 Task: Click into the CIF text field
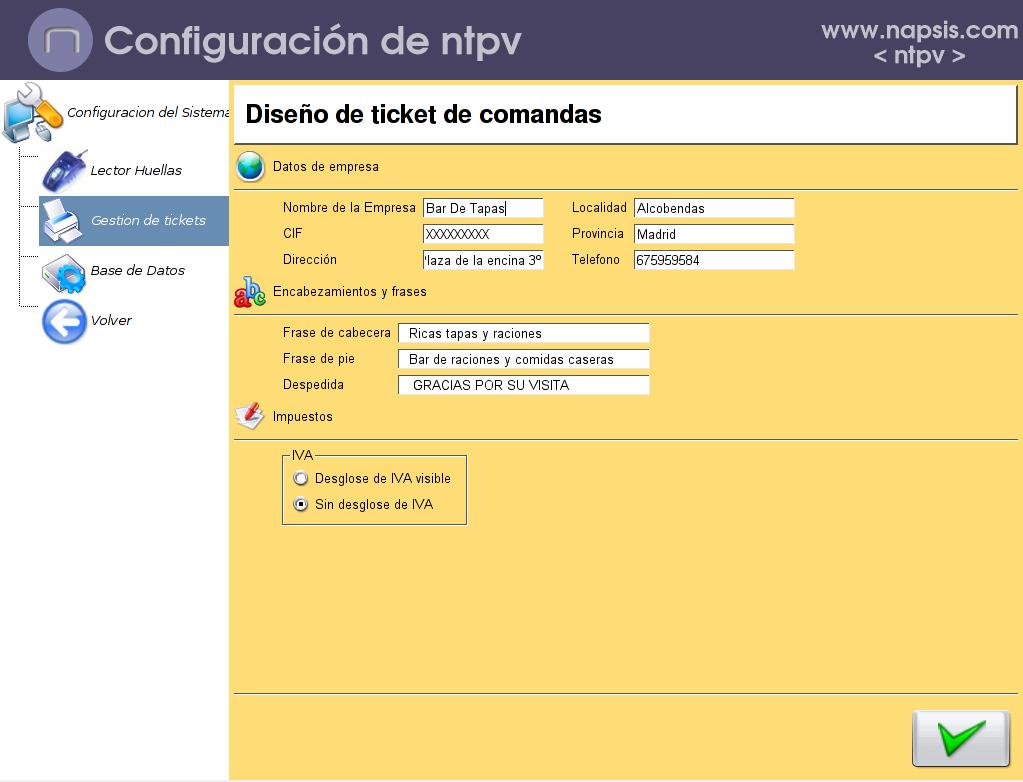(x=483, y=234)
